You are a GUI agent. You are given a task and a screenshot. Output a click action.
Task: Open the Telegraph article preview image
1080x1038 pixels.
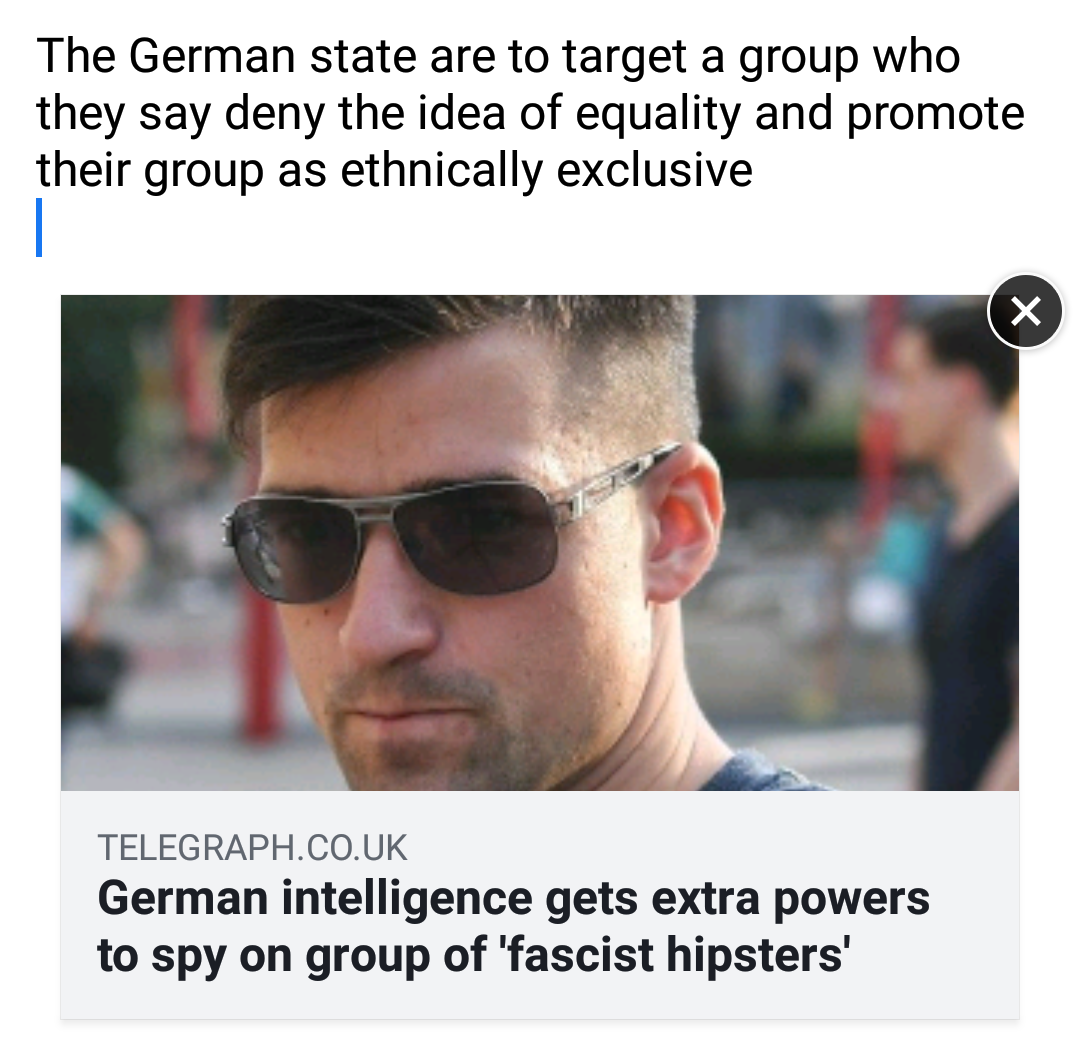click(539, 543)
